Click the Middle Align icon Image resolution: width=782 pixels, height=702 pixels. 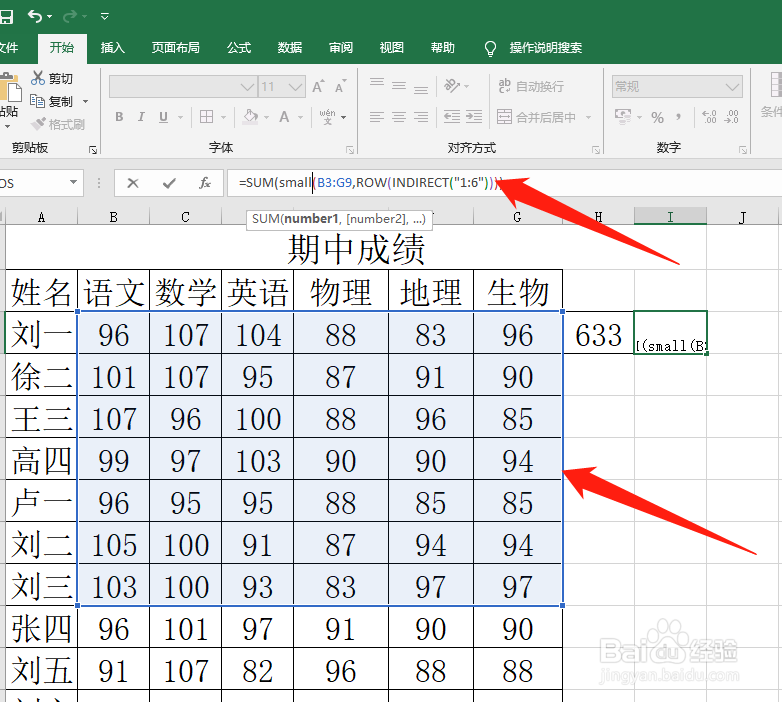tap(399, 85)
